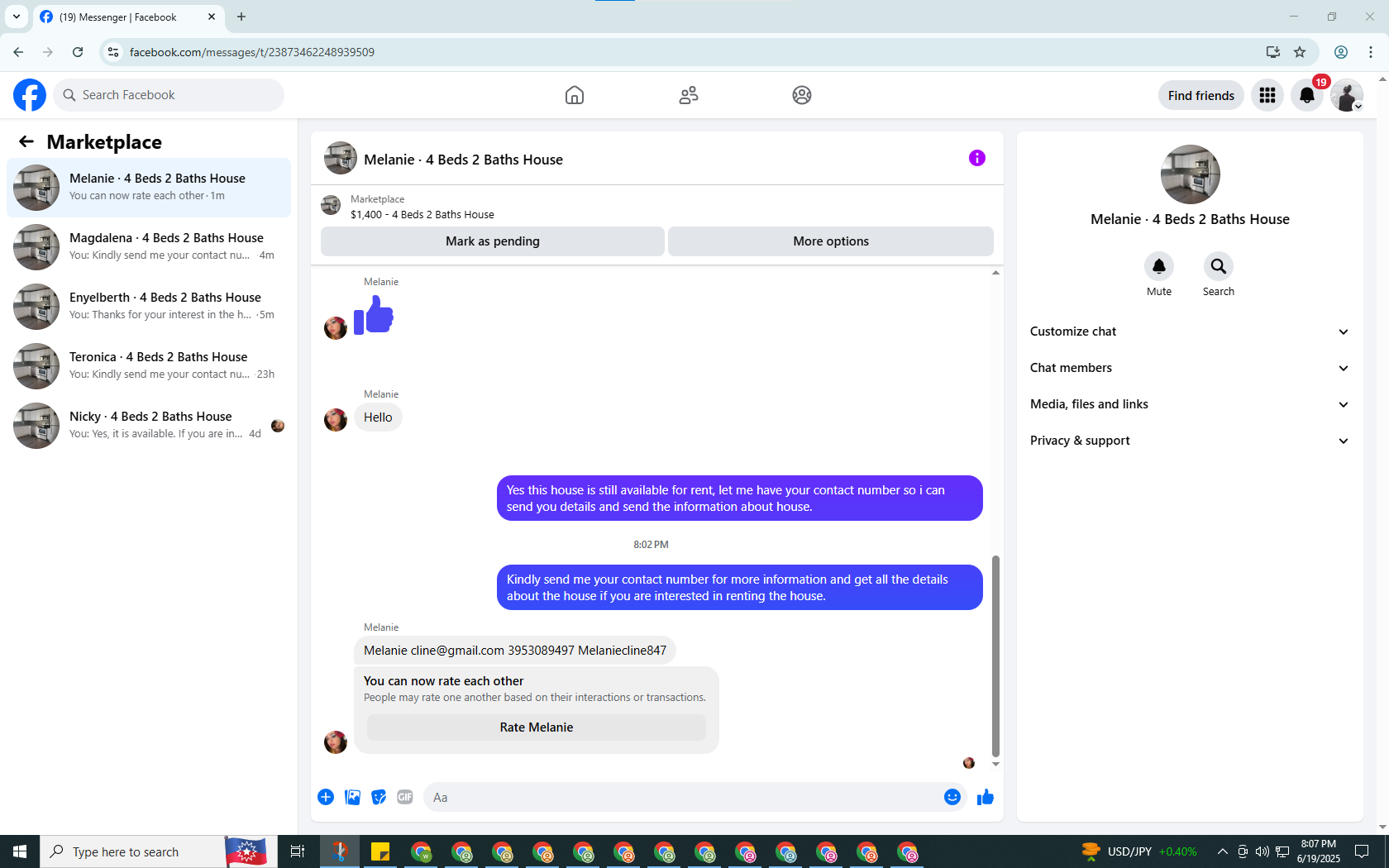This screenshot has height=868, width=1389.
Task: Click the chat scrollbar thumb
Action: [x=995, y=656]
